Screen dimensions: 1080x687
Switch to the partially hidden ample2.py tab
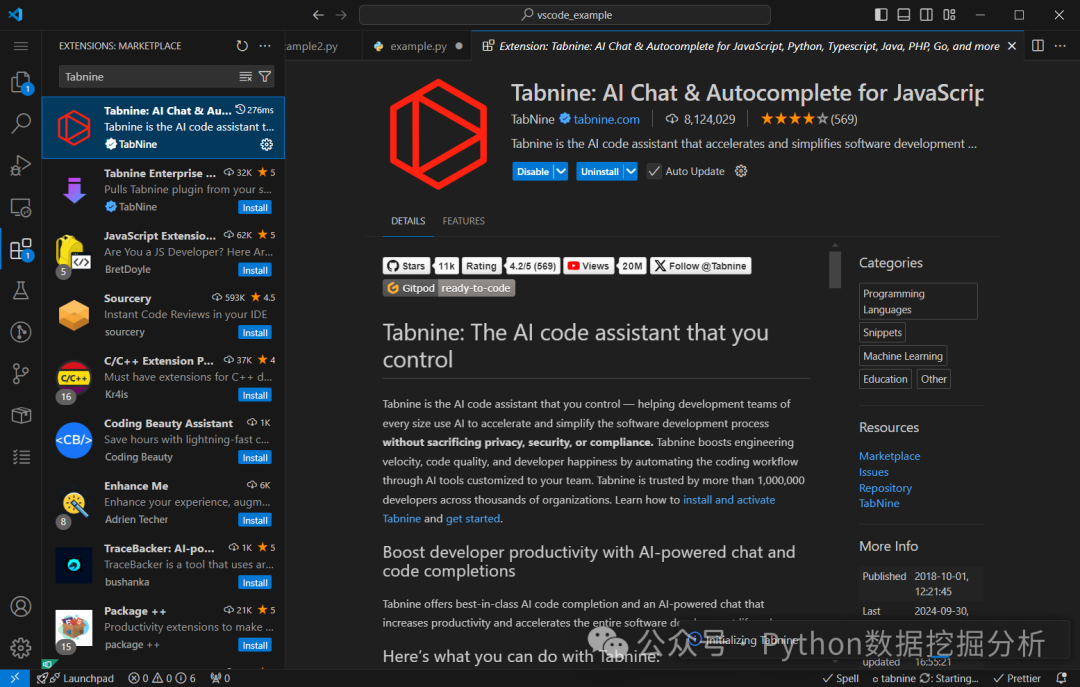click(312, 46)
